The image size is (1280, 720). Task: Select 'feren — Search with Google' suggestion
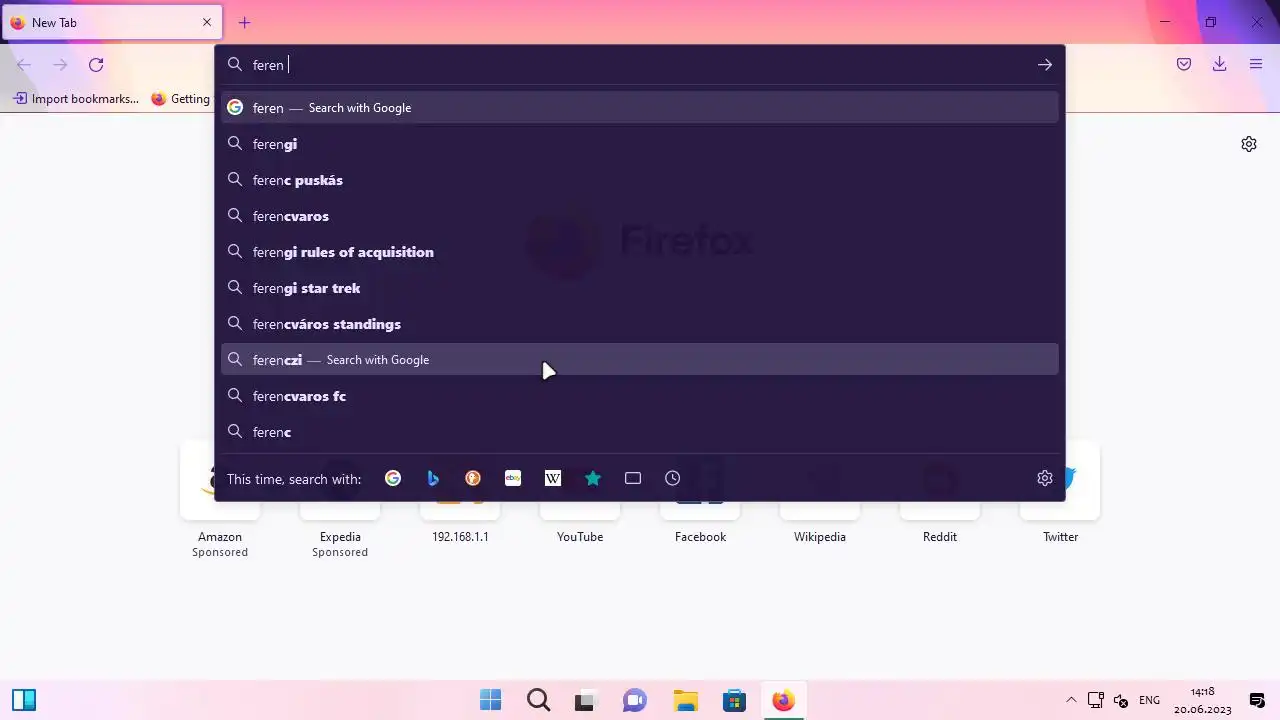tap(640, 108)
